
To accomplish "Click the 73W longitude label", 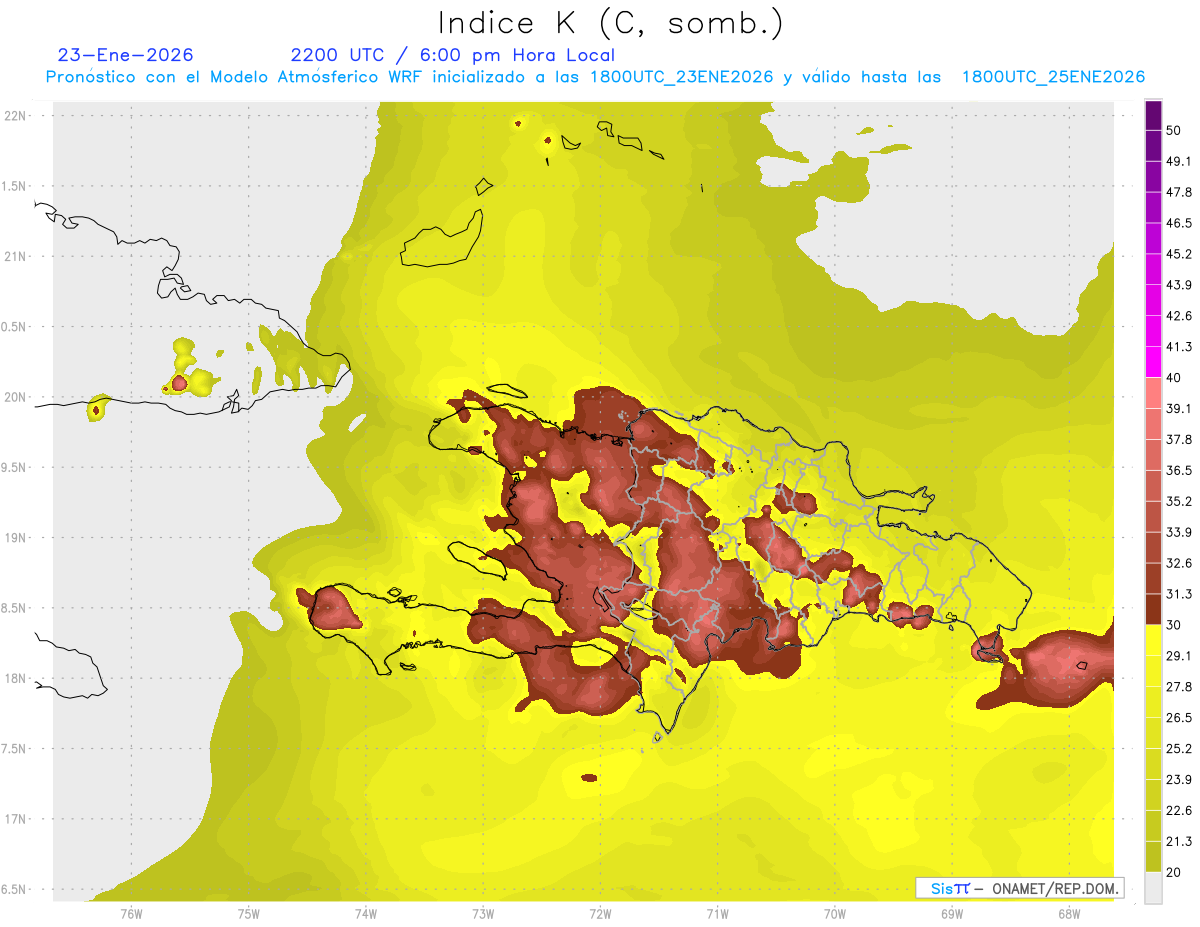I will click(483, 913).
